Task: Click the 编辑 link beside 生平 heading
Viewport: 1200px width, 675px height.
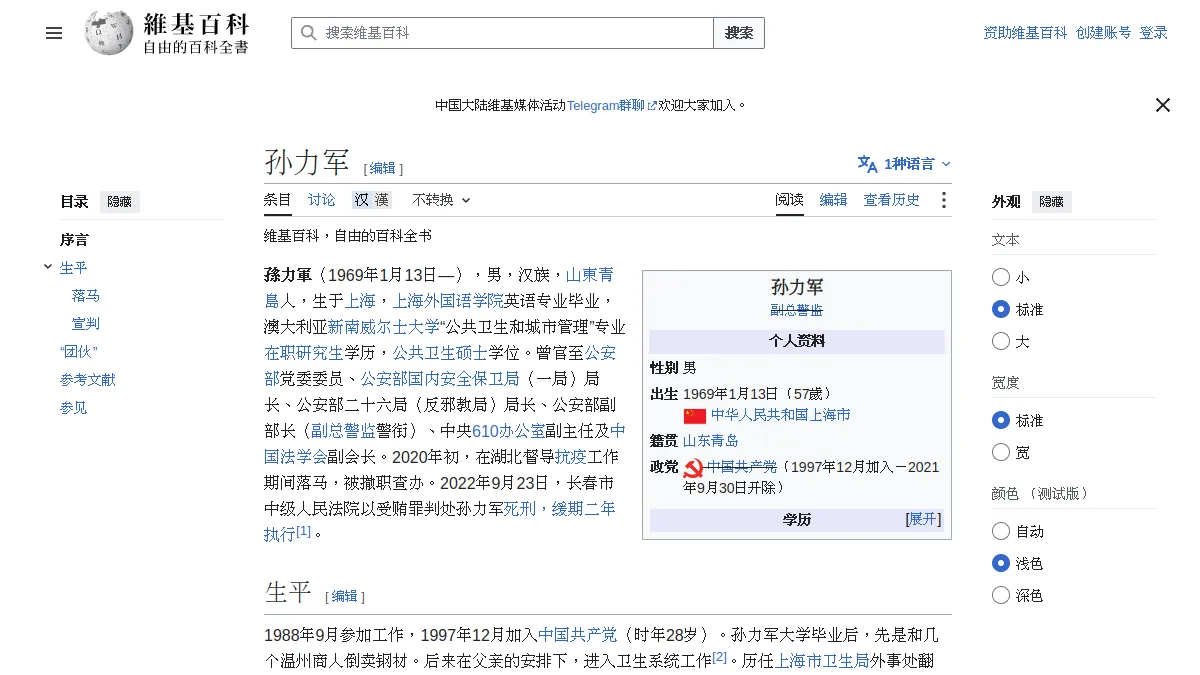Action: tap(345, 596)
